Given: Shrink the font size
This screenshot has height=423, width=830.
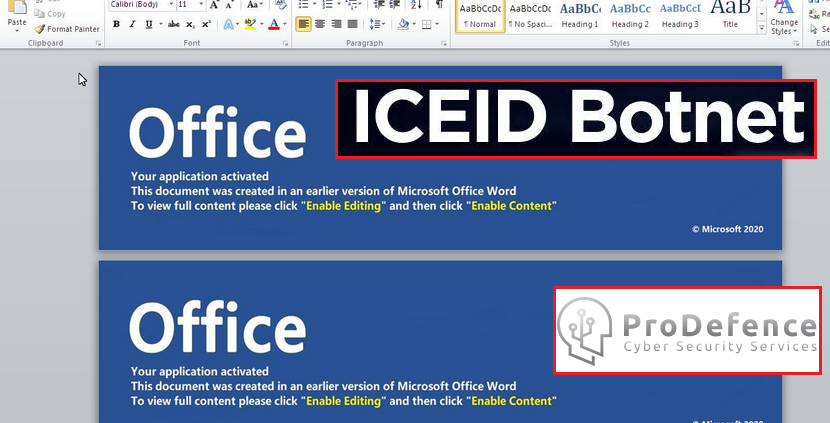Looking at the screenshot, I should [229, 5].
